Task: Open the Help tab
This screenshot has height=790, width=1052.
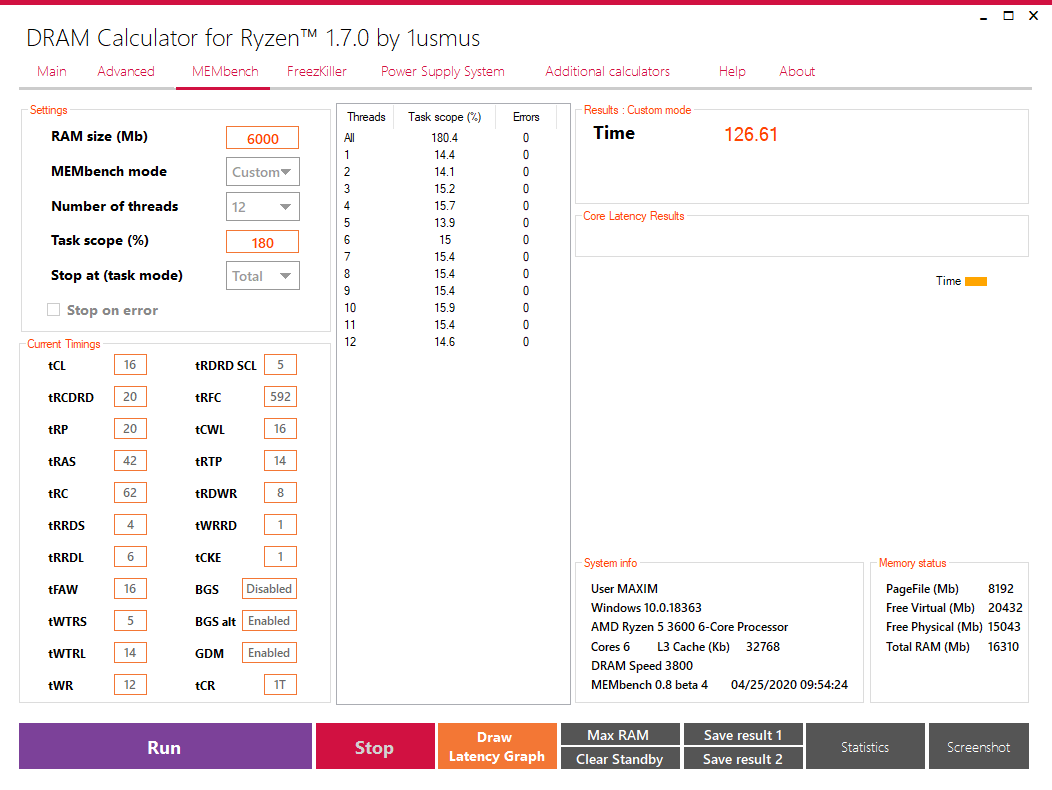Action: point(732,71)
